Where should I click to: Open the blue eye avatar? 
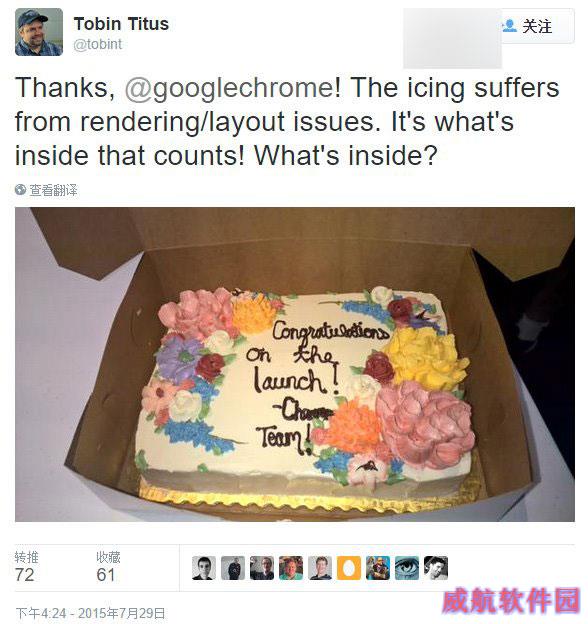(x=407, y=568)
